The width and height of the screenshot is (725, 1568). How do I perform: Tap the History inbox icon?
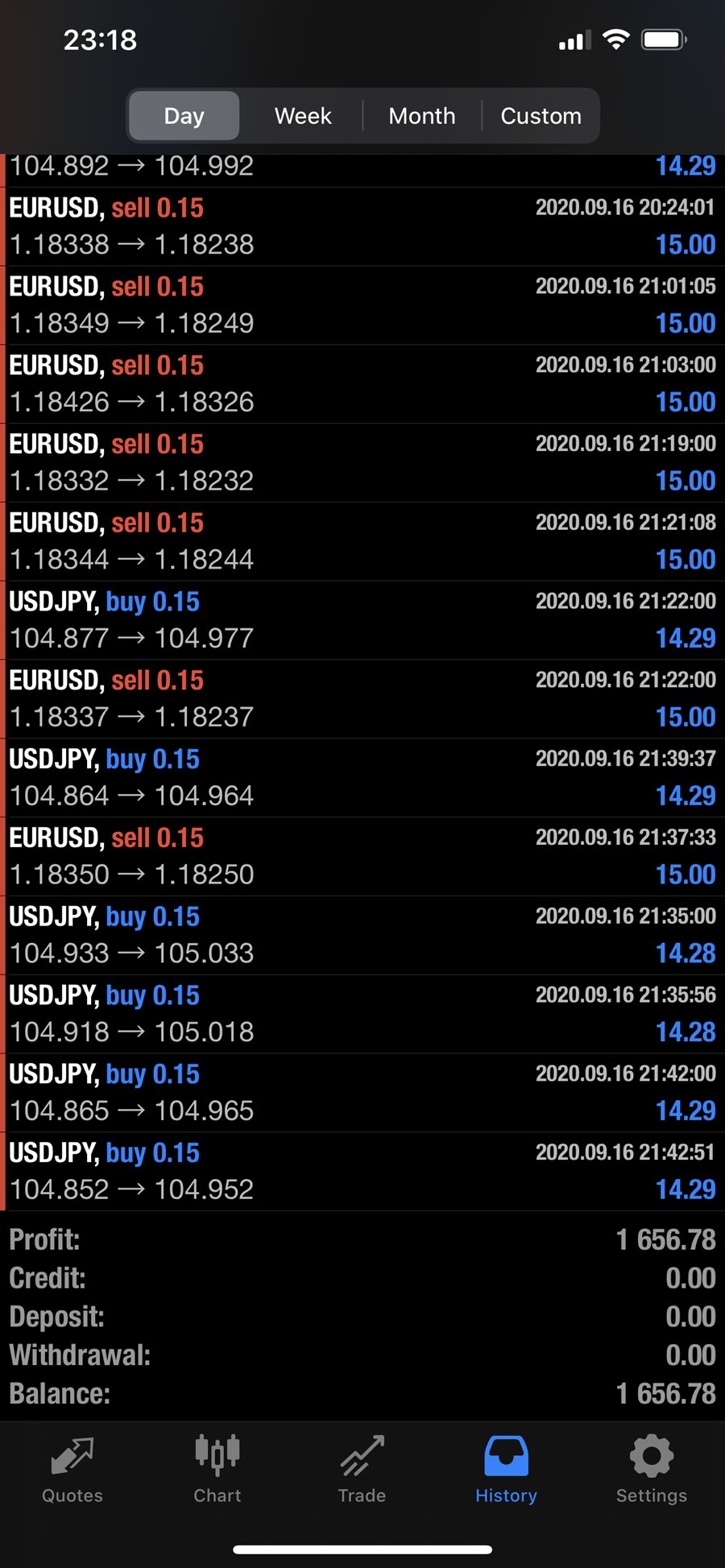(x=506, y=1456)
